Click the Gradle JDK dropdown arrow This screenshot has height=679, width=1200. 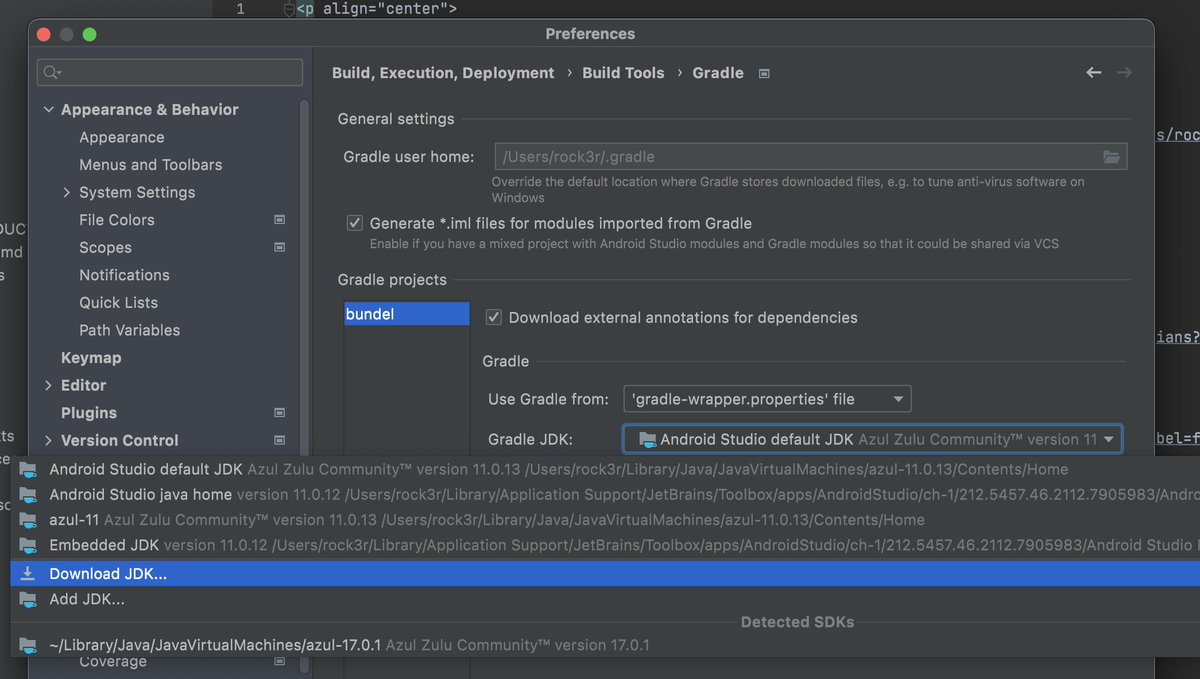click(x=1109, y=439)
